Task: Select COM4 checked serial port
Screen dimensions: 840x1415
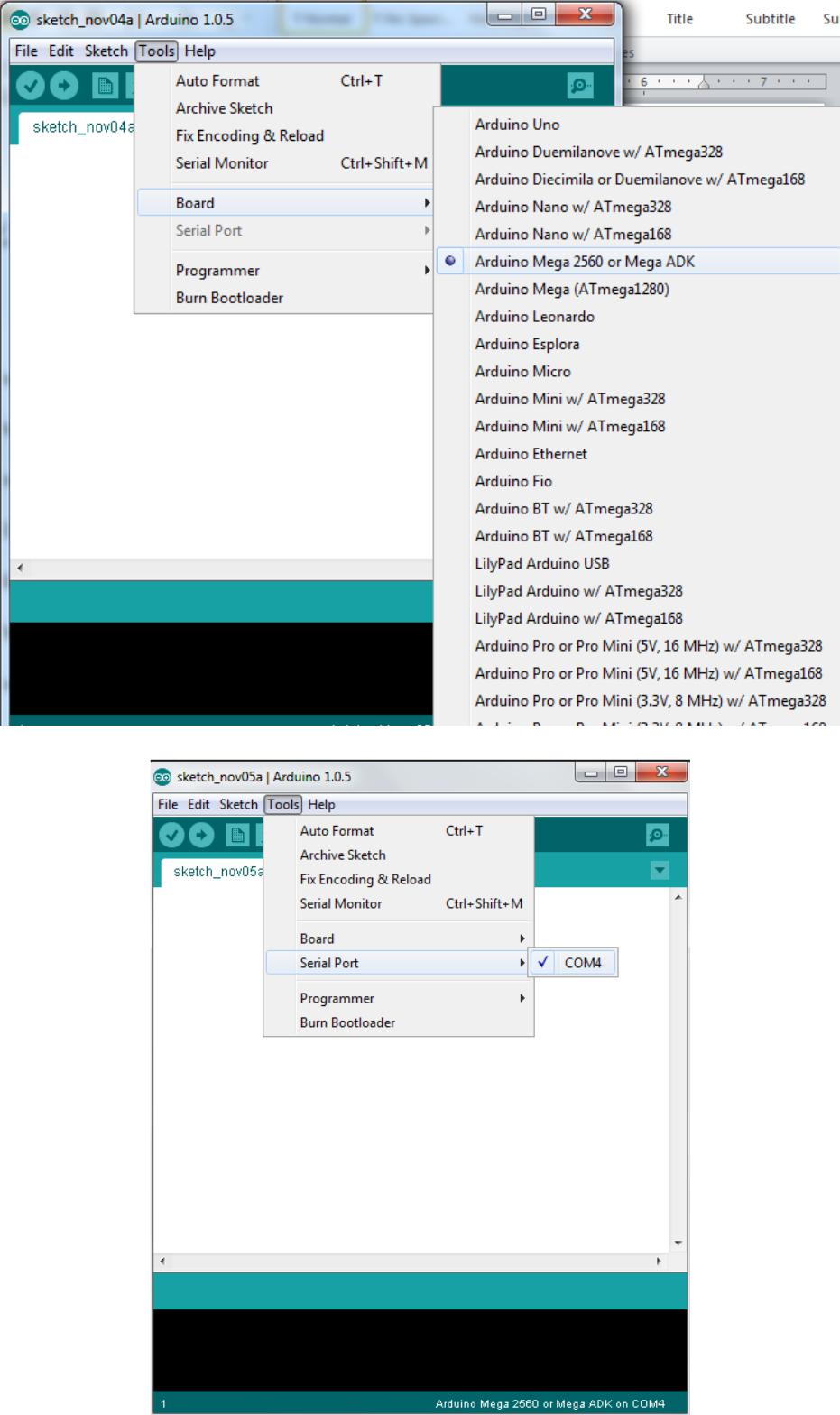Action: (x=573, y=963)
